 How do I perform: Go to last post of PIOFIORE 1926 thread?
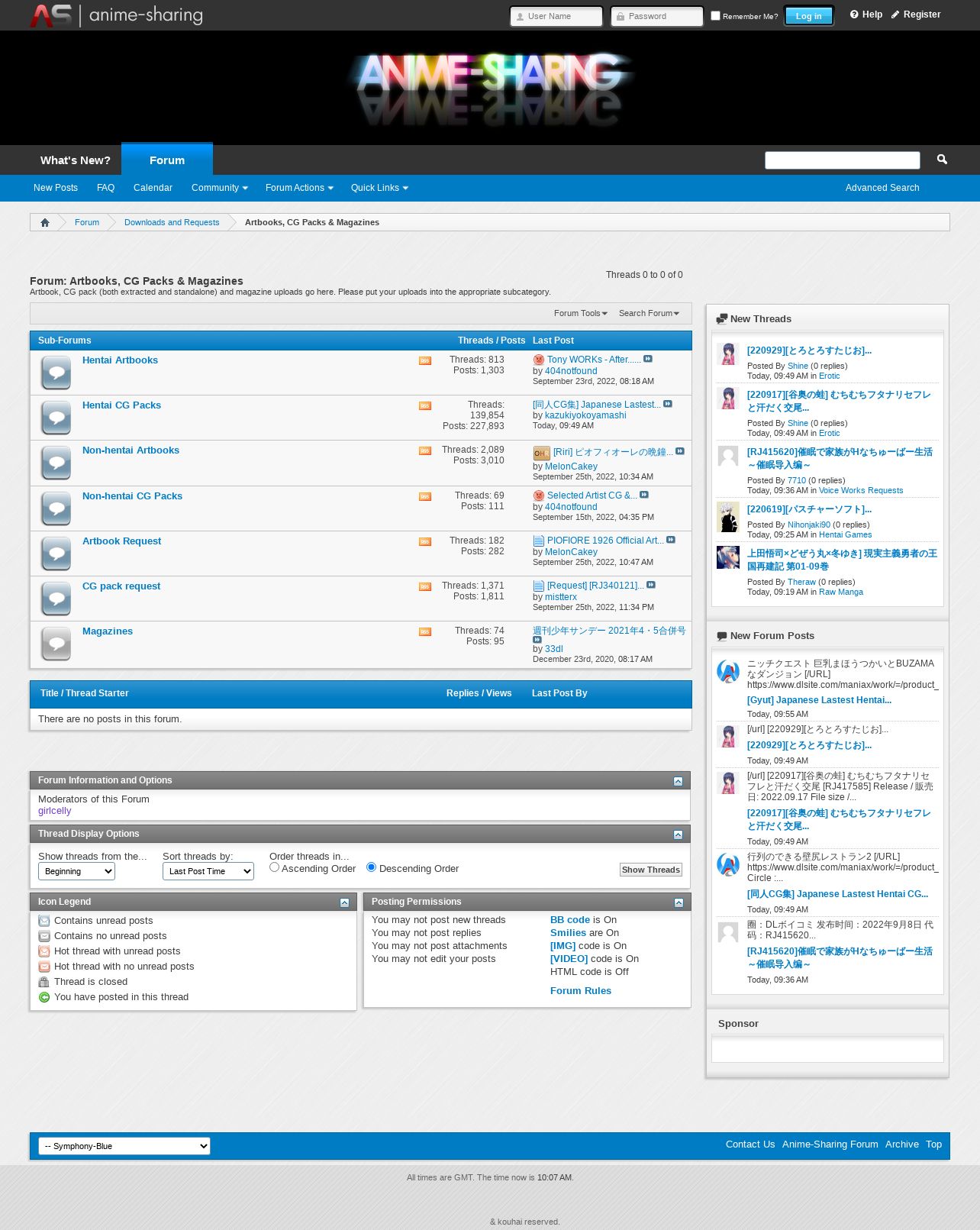coord(671,540)
